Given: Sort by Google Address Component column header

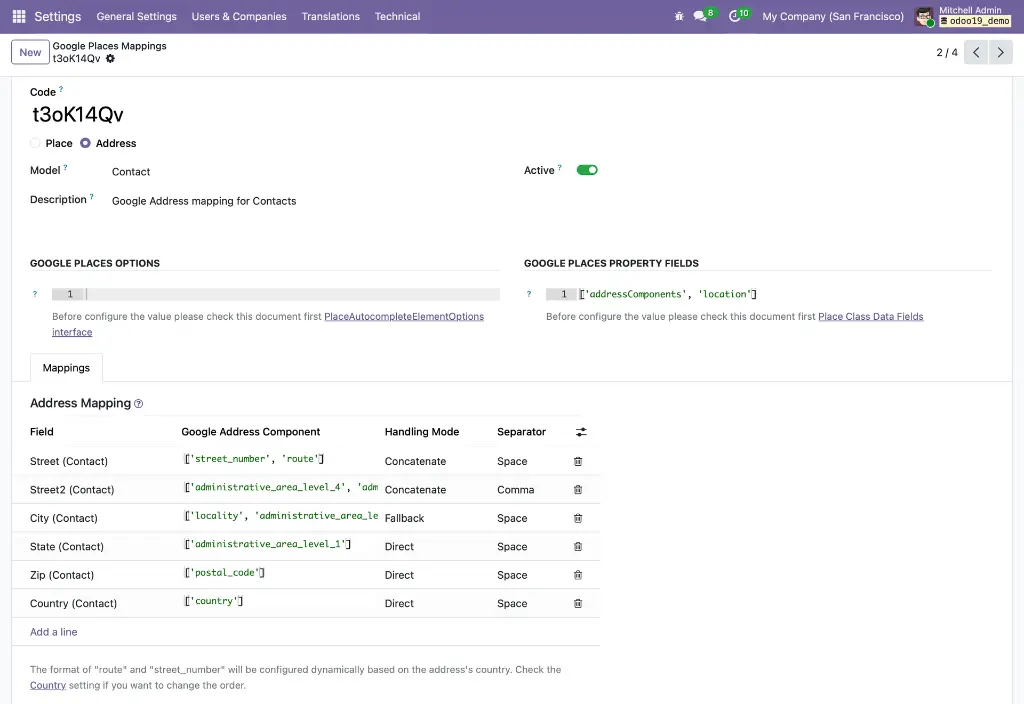Looking at the screenshot, I should click(x=251, y=432).
